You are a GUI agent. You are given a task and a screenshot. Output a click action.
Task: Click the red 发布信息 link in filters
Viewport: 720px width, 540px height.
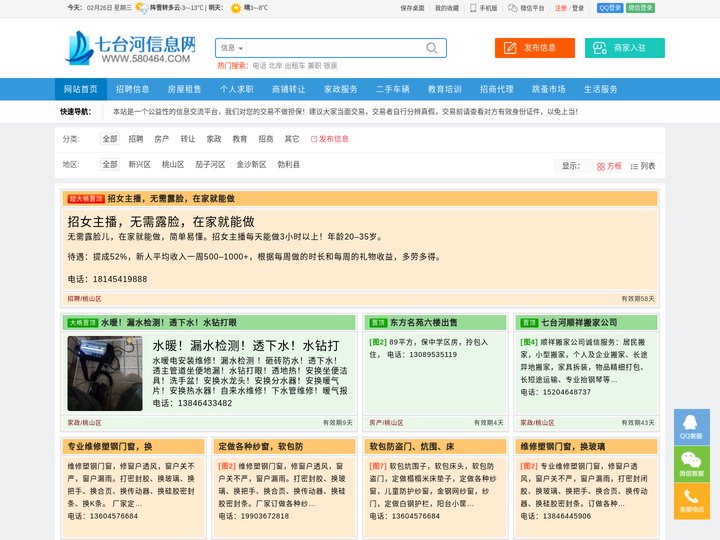330,139
